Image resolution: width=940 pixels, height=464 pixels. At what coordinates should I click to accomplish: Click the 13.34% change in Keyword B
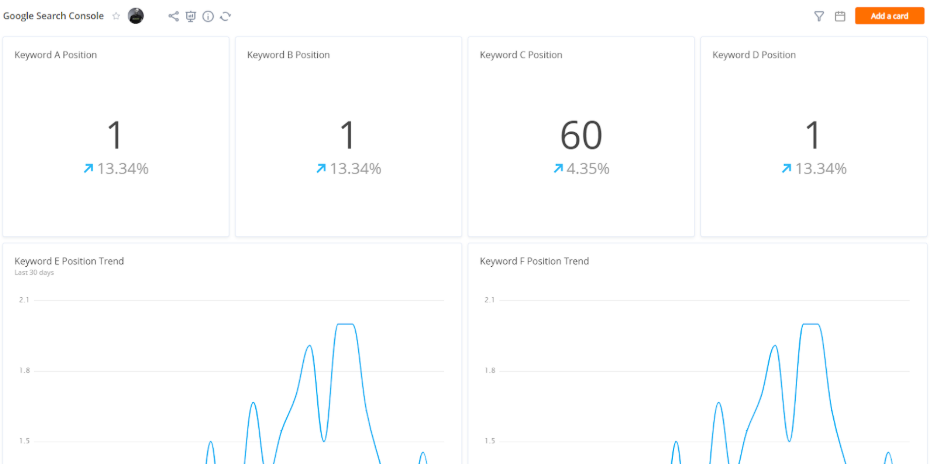pyautogui.click(x=355, y=169)
